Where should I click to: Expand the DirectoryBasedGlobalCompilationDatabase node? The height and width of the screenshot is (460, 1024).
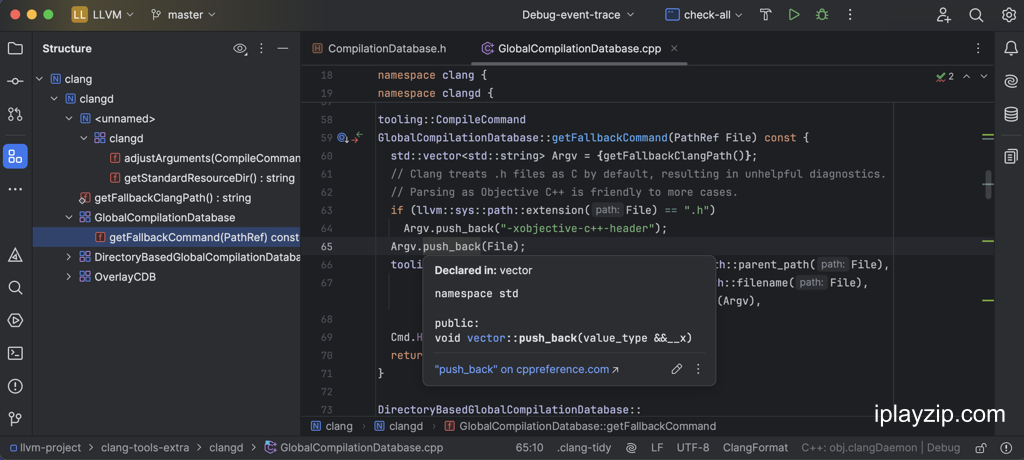click(x=69, y=257)
